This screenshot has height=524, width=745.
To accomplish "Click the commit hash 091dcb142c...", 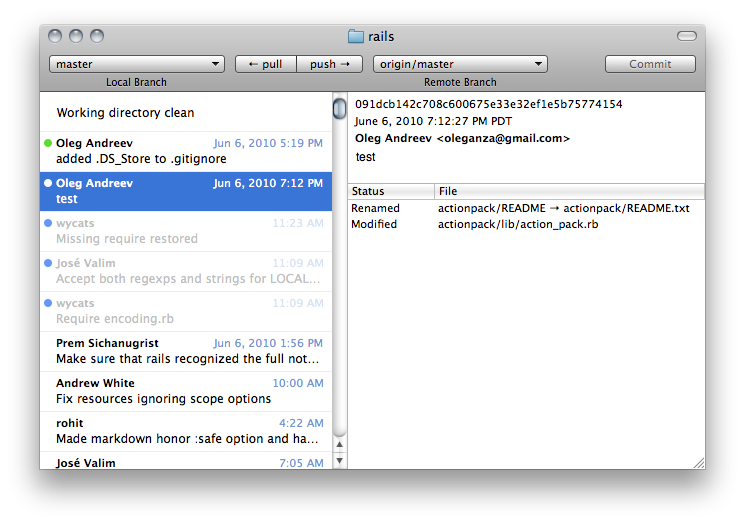I will (488, 104).
